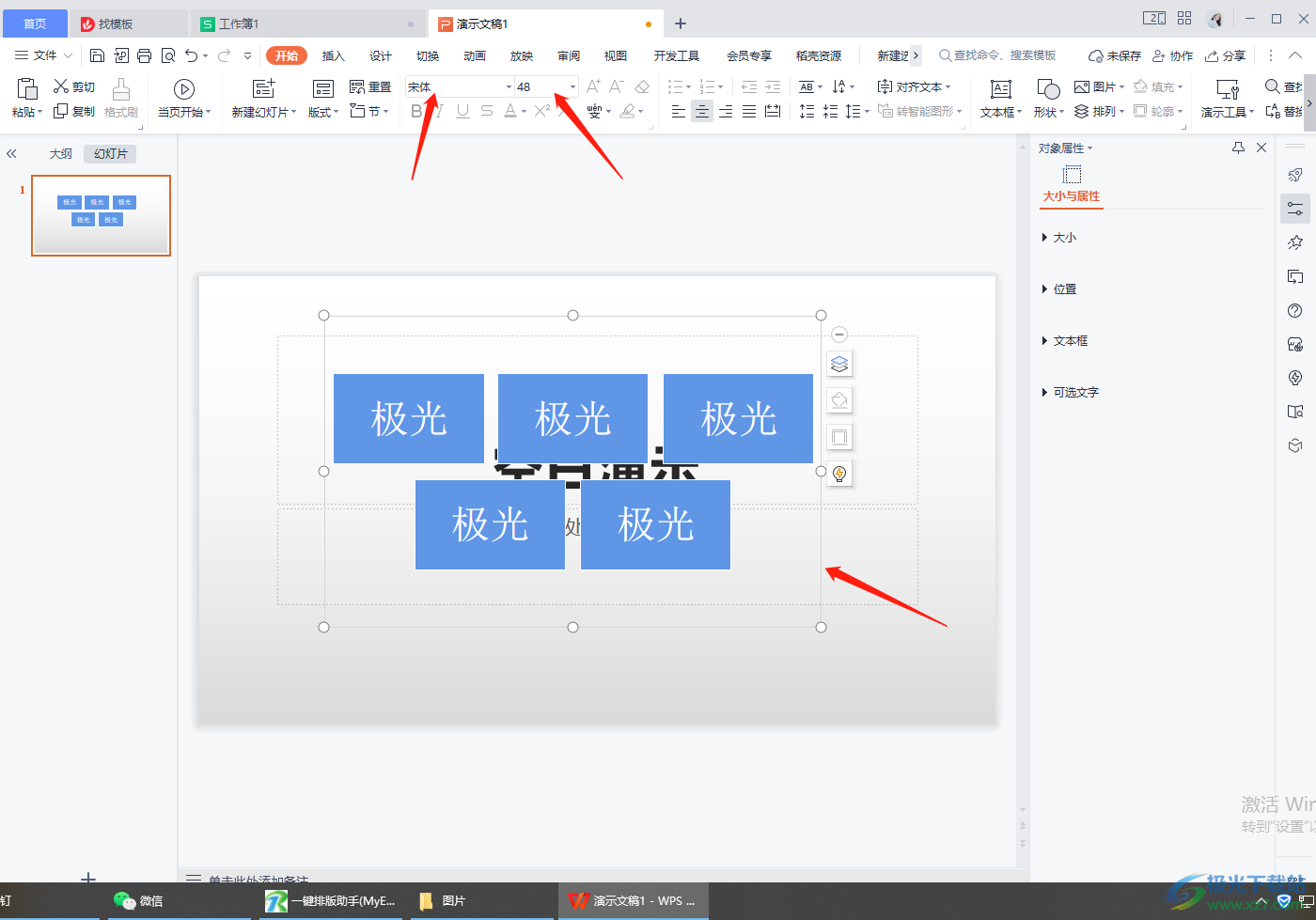Image resolution: width=1316 pixels, height=920 pixels.
Task: Cut the selection with 剪切
Action: [x=74, y=86]
